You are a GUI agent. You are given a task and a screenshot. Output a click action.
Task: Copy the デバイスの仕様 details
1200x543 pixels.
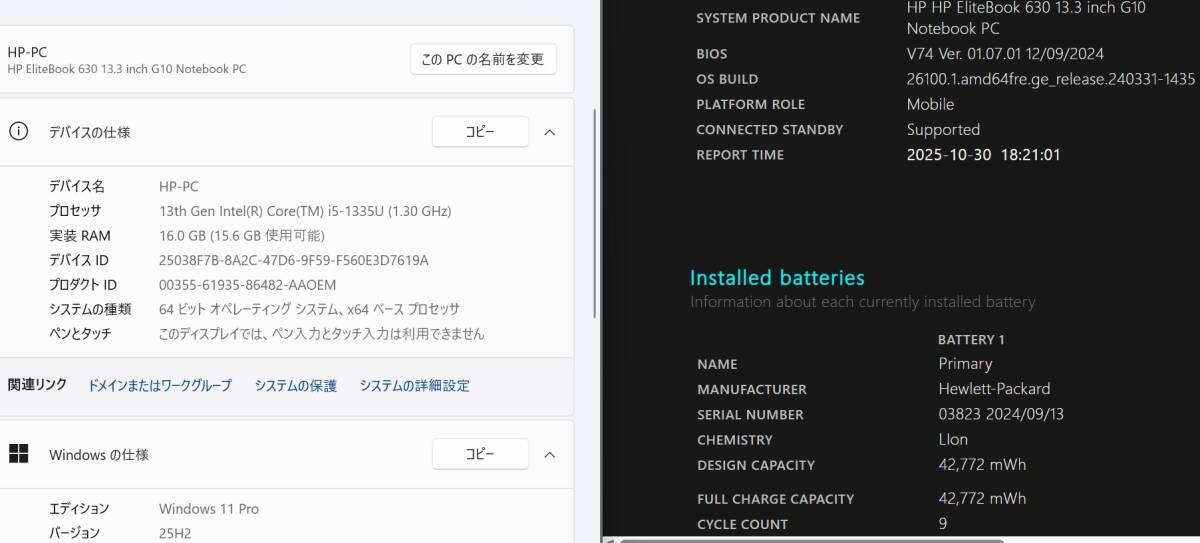point(480,131)
